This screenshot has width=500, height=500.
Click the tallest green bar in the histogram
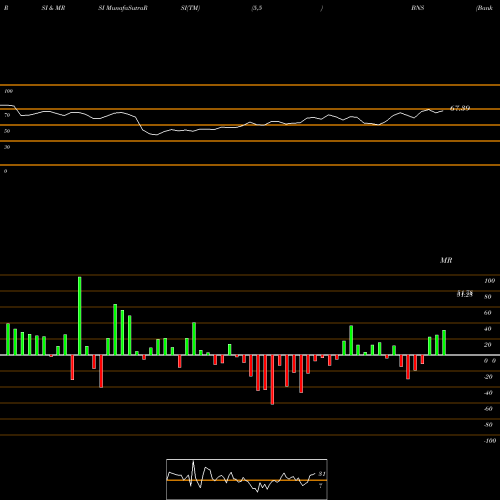point(80,316)
